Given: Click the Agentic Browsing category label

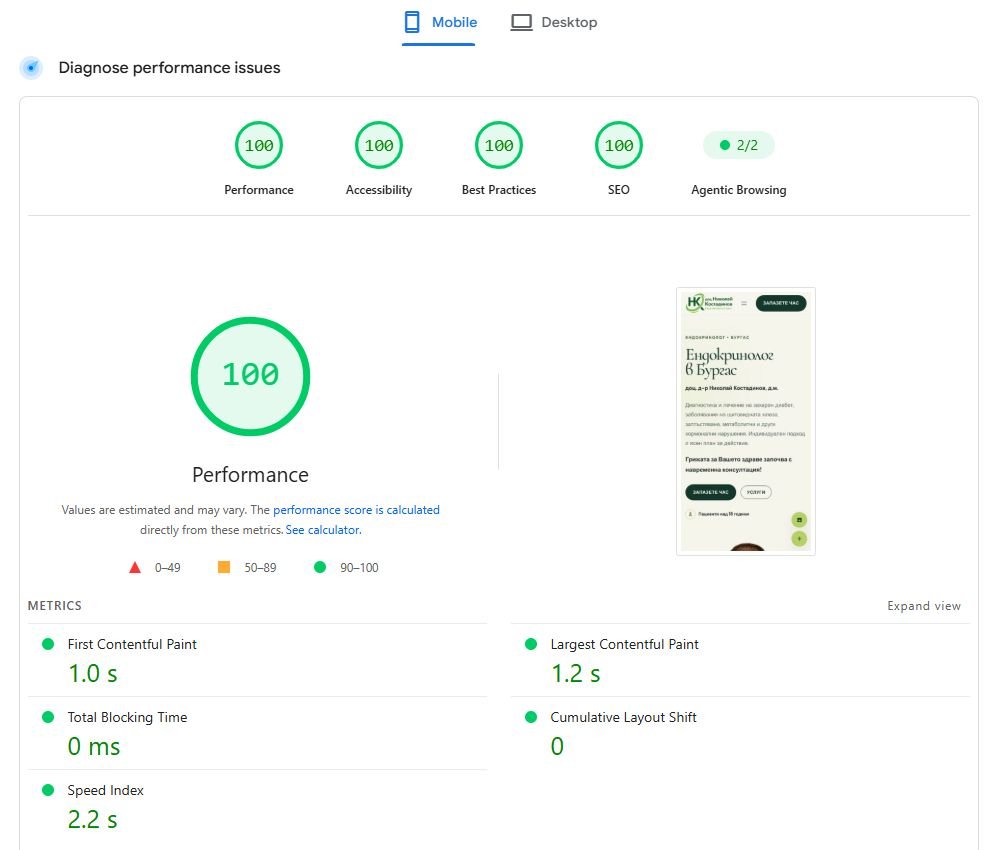Looking at the screenshot, I should [x=738, y=190].
